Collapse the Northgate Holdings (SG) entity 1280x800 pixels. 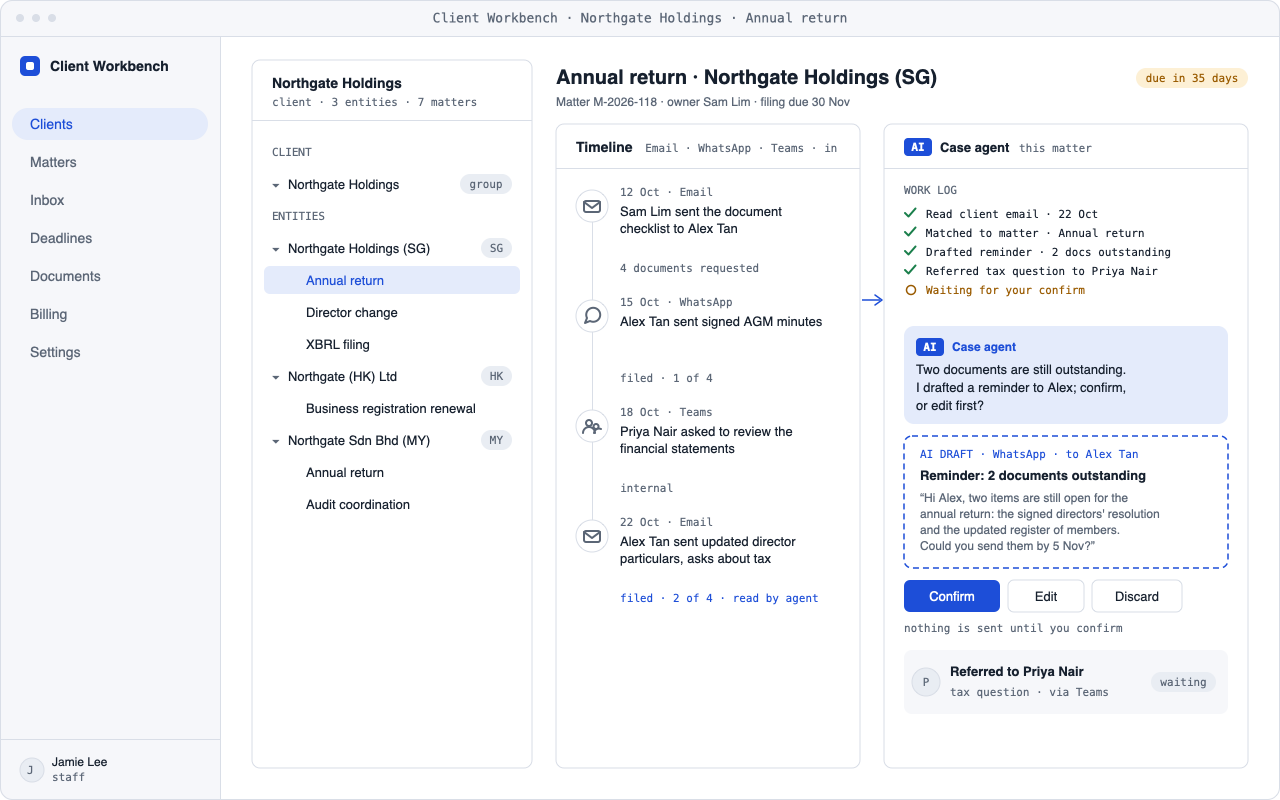click(276, 249)
